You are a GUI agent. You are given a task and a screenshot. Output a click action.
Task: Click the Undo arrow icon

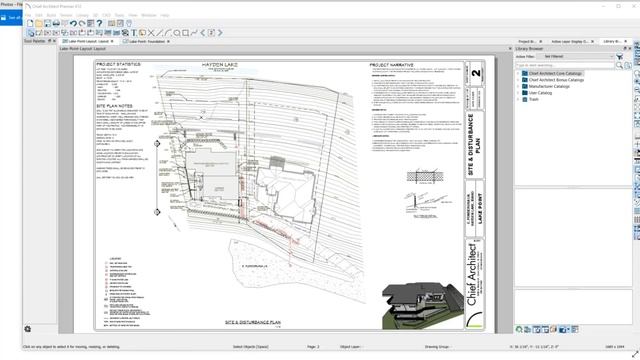coord(73,24)
